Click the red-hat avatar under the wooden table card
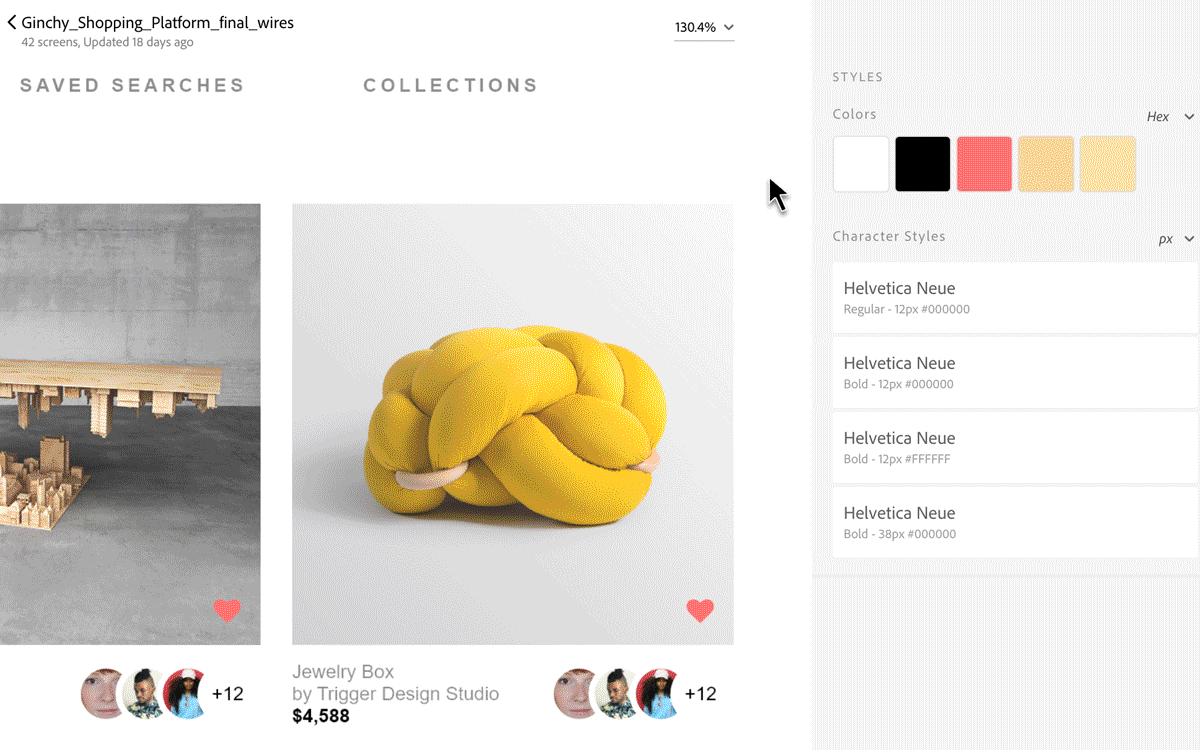Screen dimensions: 1200x750 (186, 694)
